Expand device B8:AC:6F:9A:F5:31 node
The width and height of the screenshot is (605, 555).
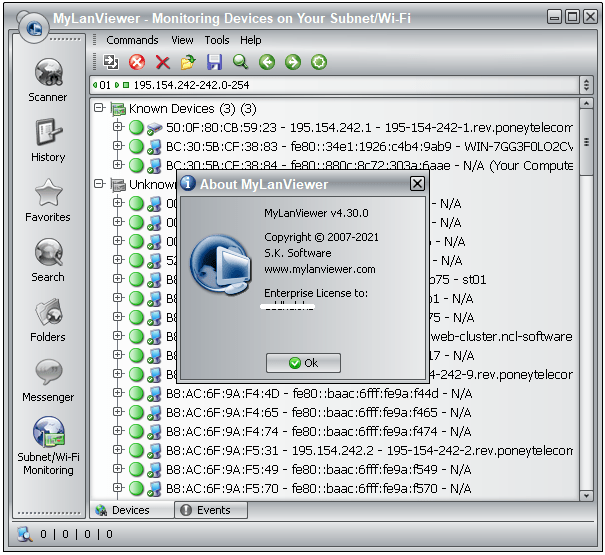[118, 450]
